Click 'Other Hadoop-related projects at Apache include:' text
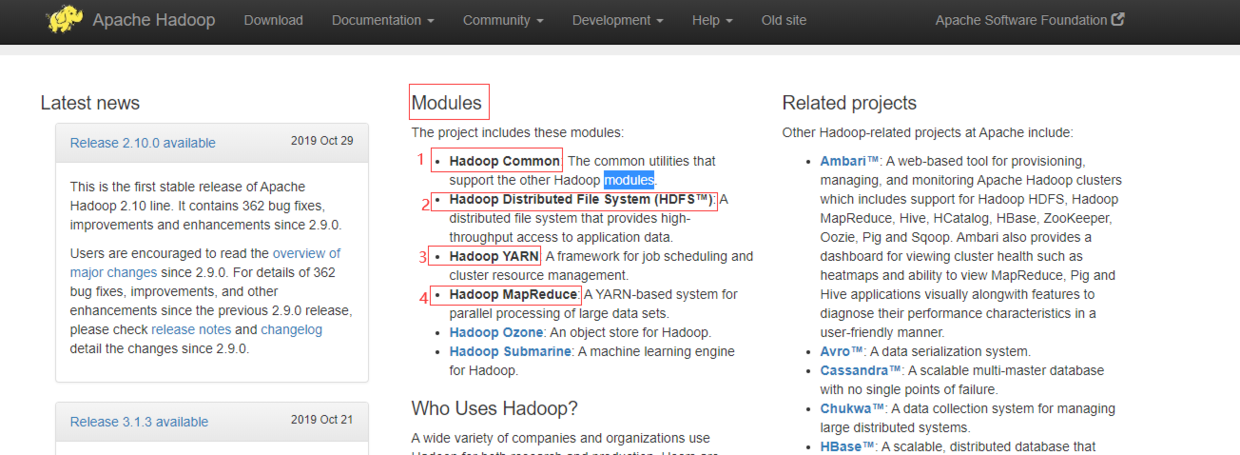This screenshot has height=455, width=1240. coord(928,132)
